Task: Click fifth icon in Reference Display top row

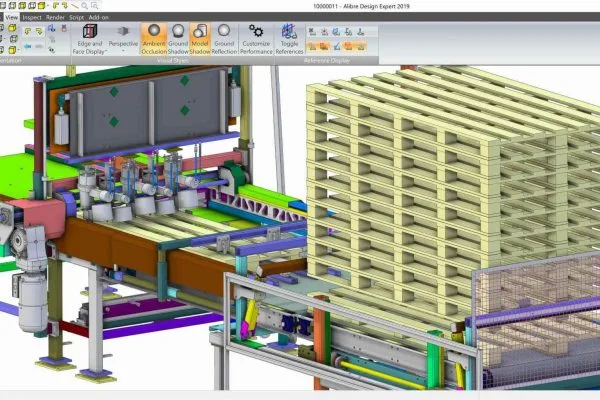Action: (x=360, y=32)
